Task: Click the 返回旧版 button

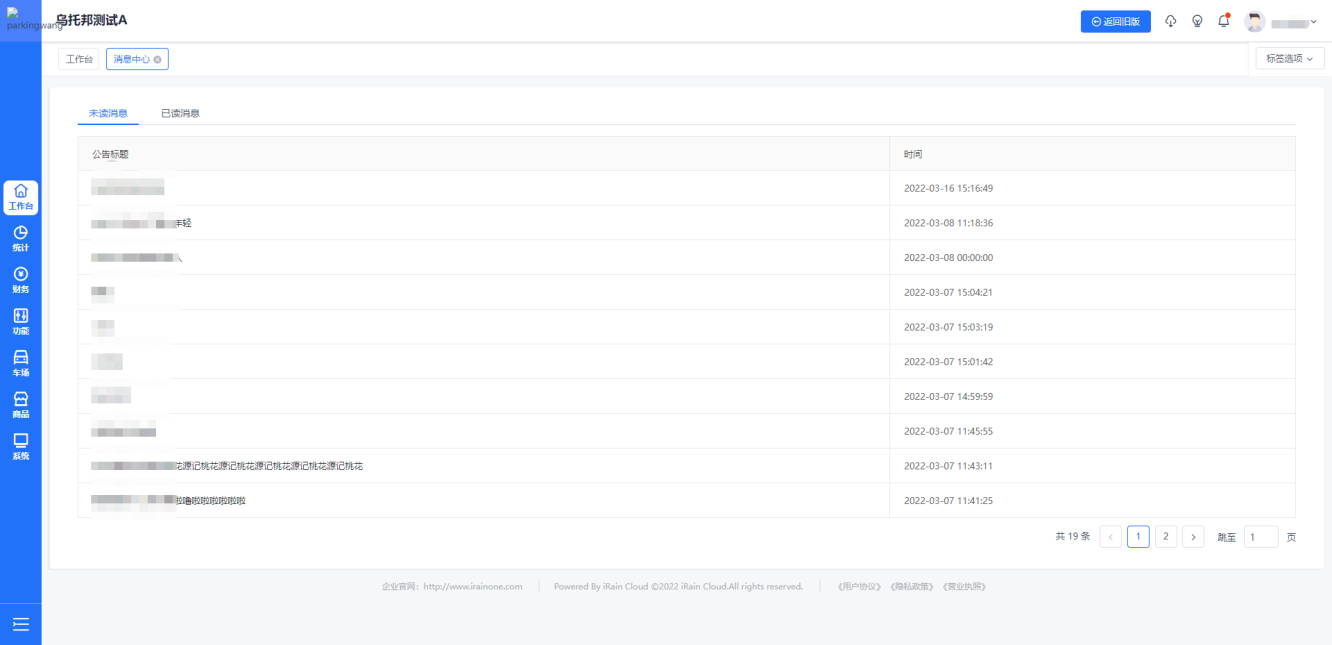Action: pyautogui.click(x=1116, y=21)
